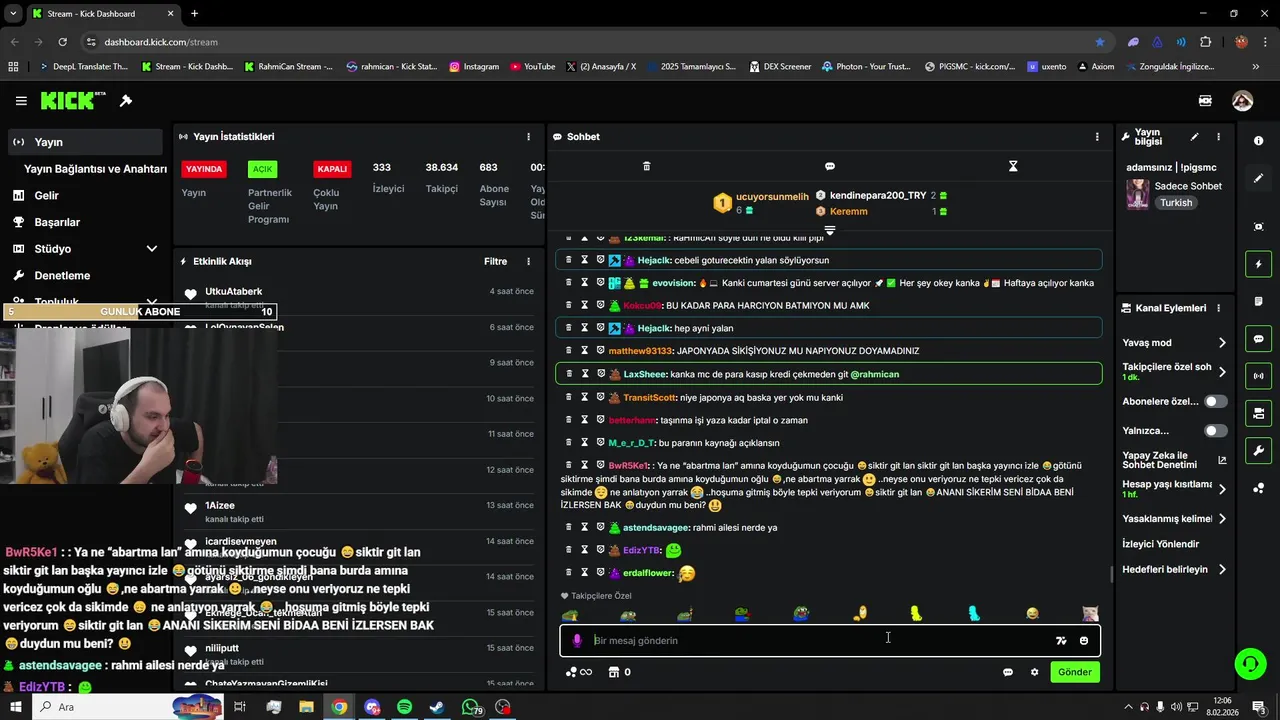Screen dimensions: 1280x720
Task: Click the info icon in right sidebar
Action: click(x=1258, y=141)
